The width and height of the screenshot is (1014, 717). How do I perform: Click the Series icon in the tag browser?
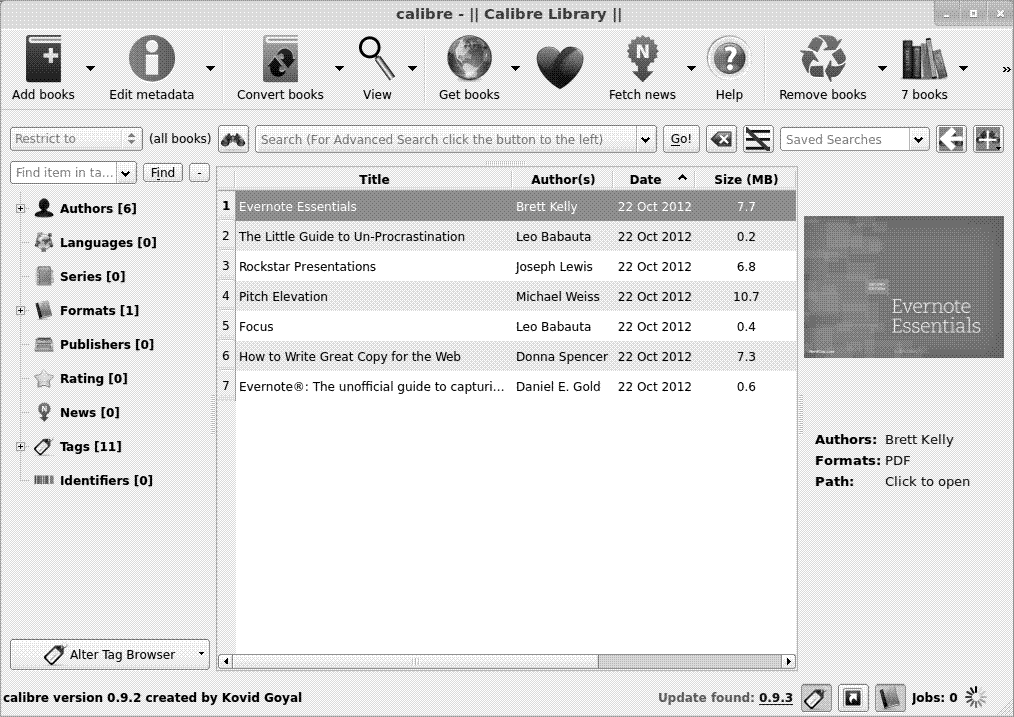(44, 276)
